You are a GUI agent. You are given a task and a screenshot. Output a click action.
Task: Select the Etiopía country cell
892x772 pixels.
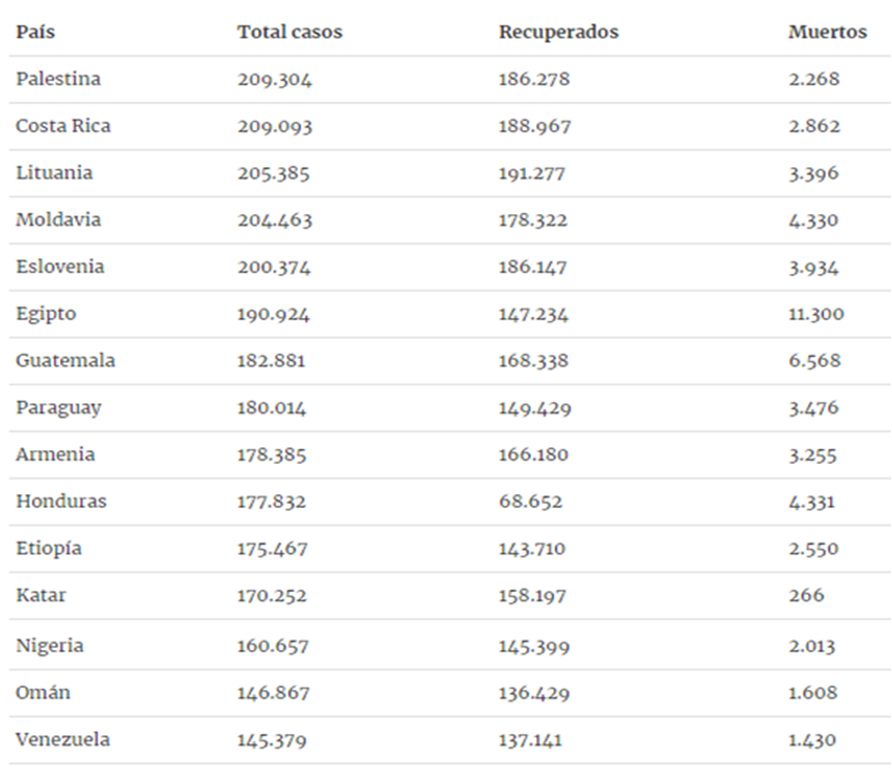49,549
